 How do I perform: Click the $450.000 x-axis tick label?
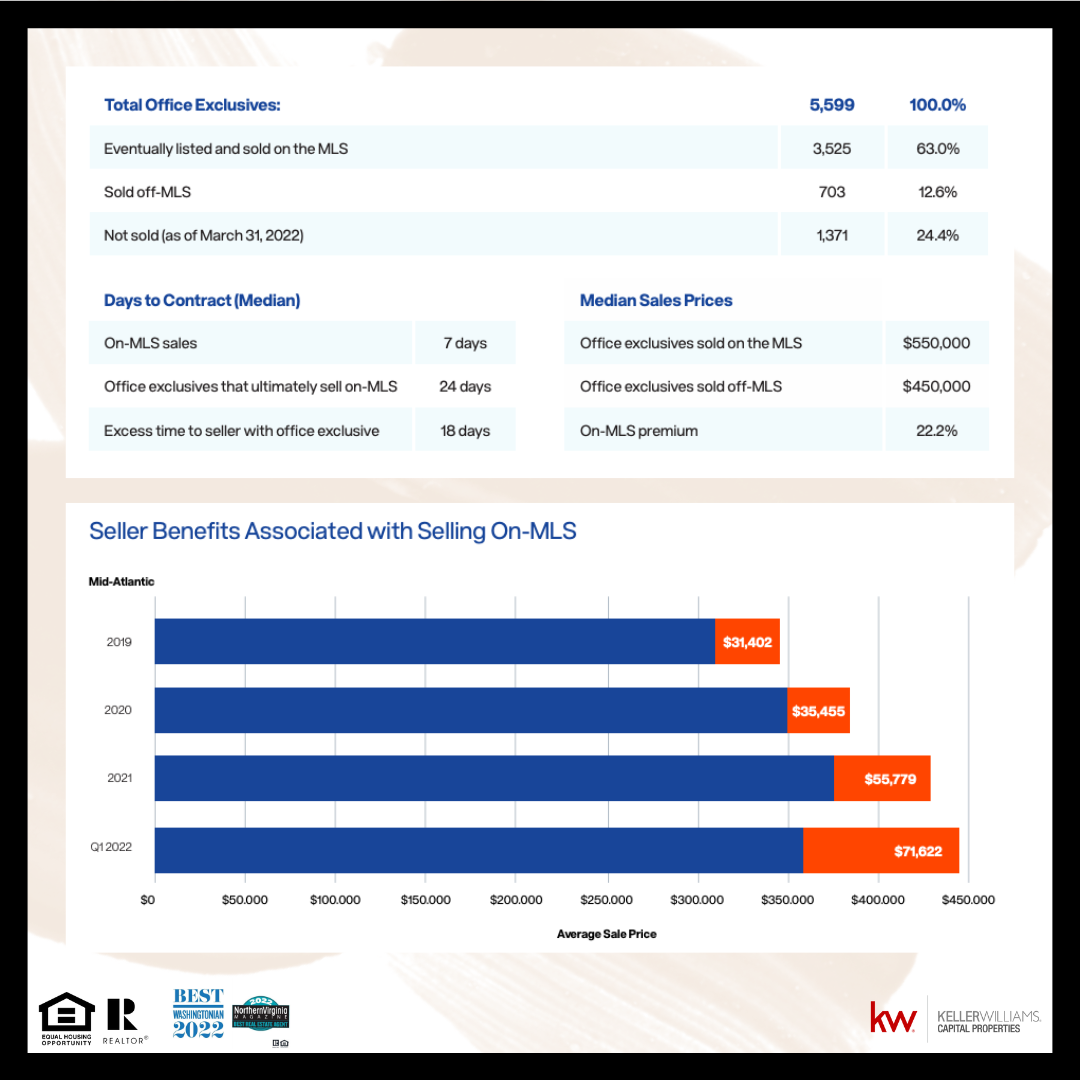pyautogui.click(x=968, y=900)
